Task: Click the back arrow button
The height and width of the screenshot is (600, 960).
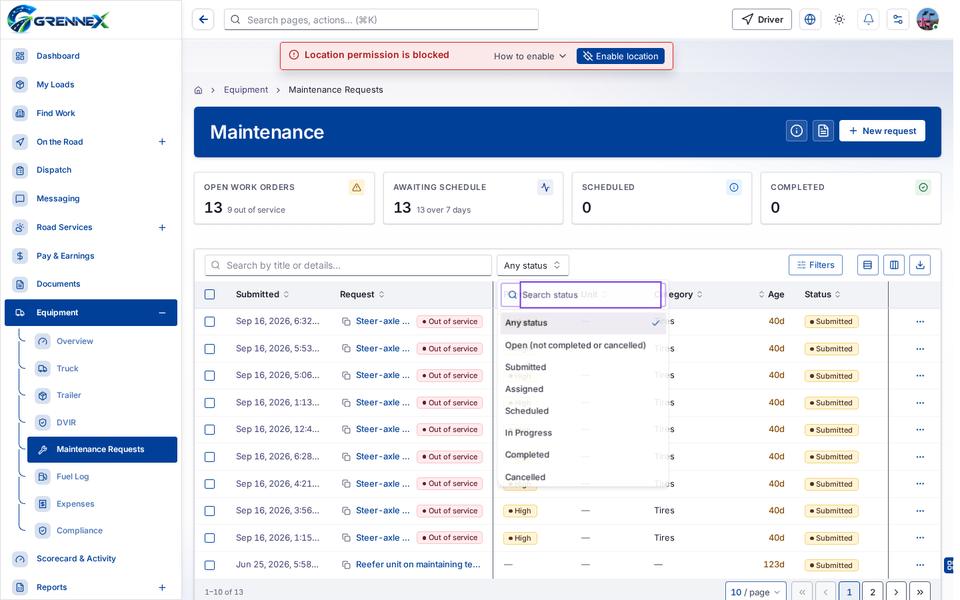Action: (x=203, y=20)
